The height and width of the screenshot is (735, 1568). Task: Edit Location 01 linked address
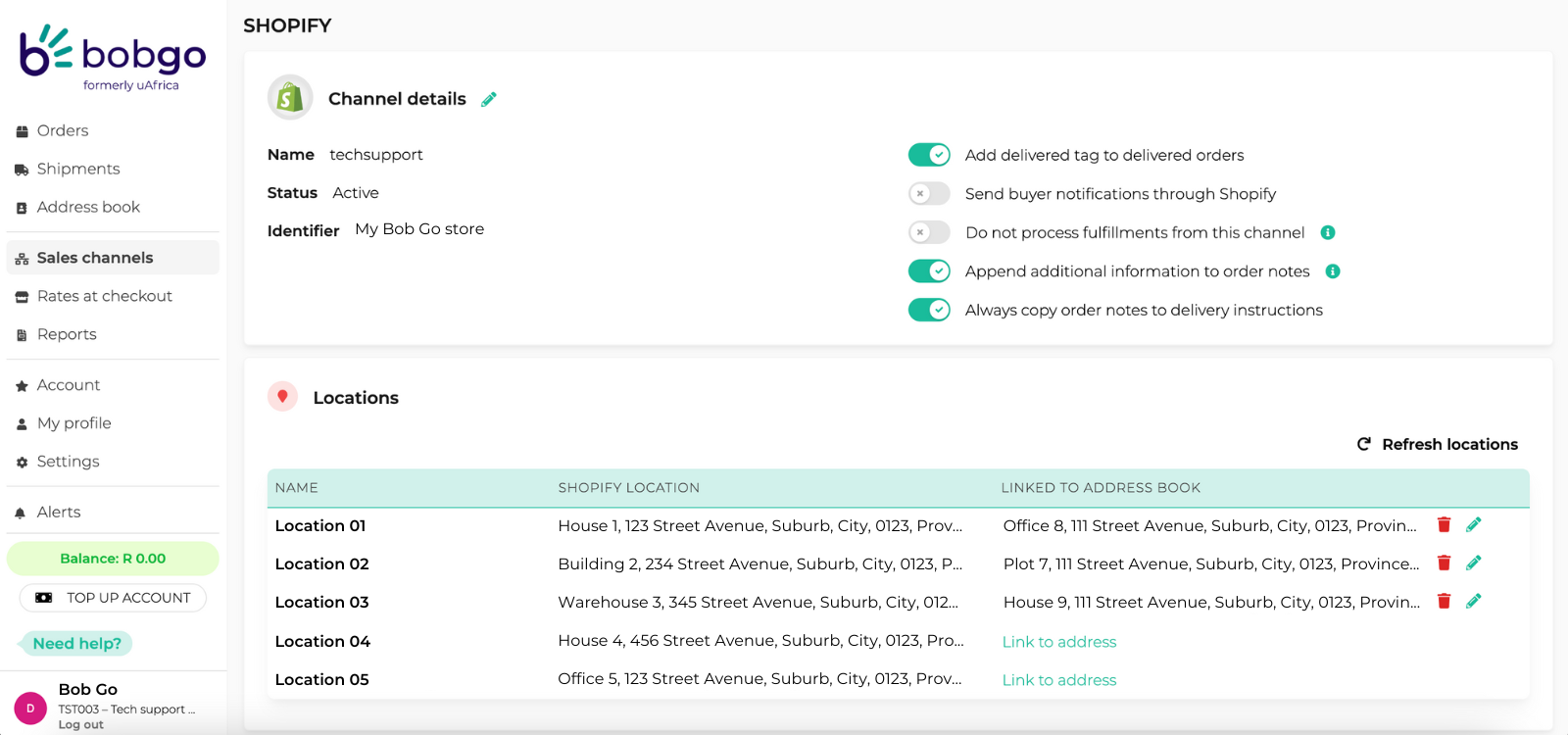click(x=1473, y=524)
